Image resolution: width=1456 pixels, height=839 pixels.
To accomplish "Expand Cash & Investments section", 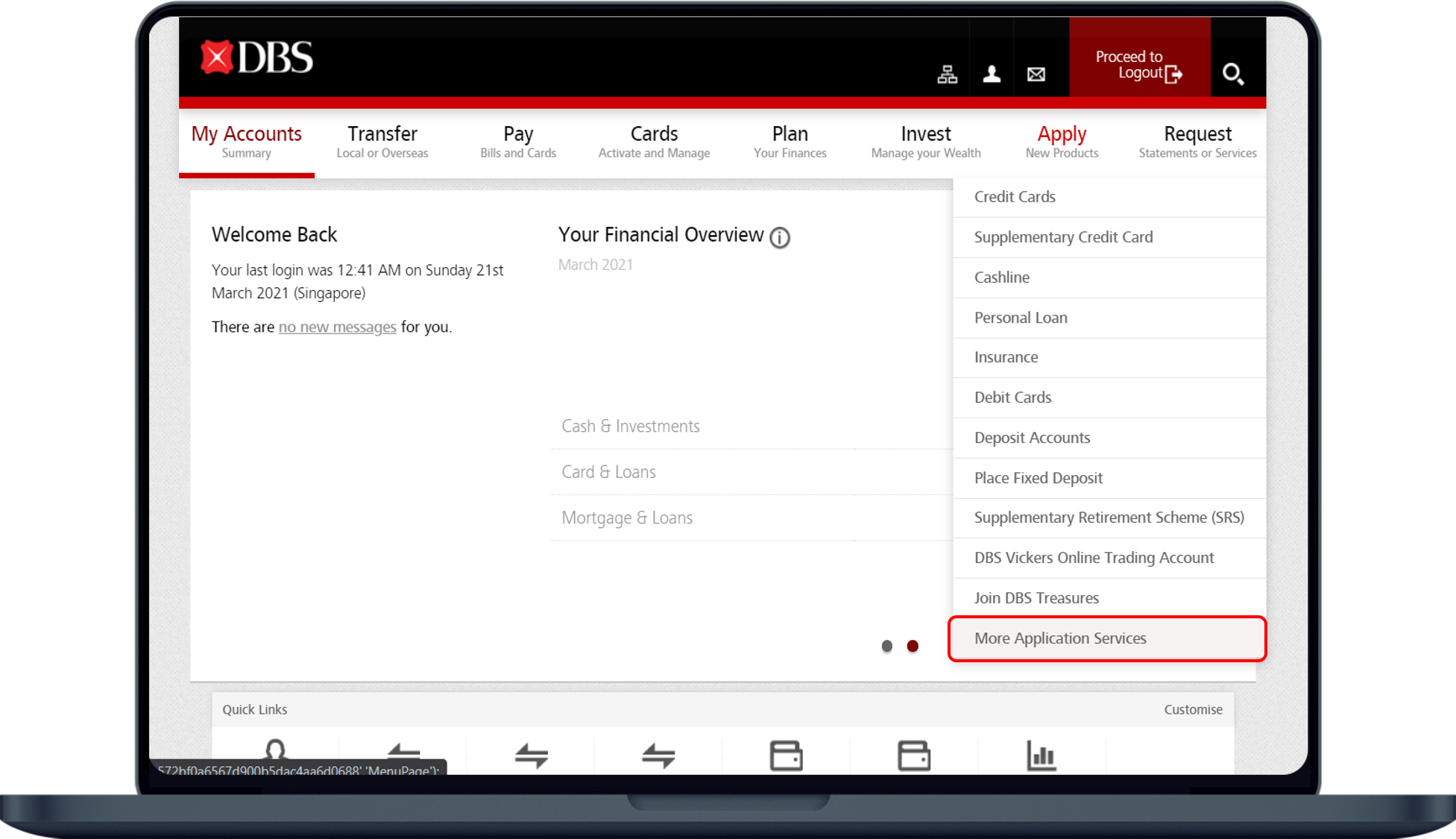I will tap(631, 427).
